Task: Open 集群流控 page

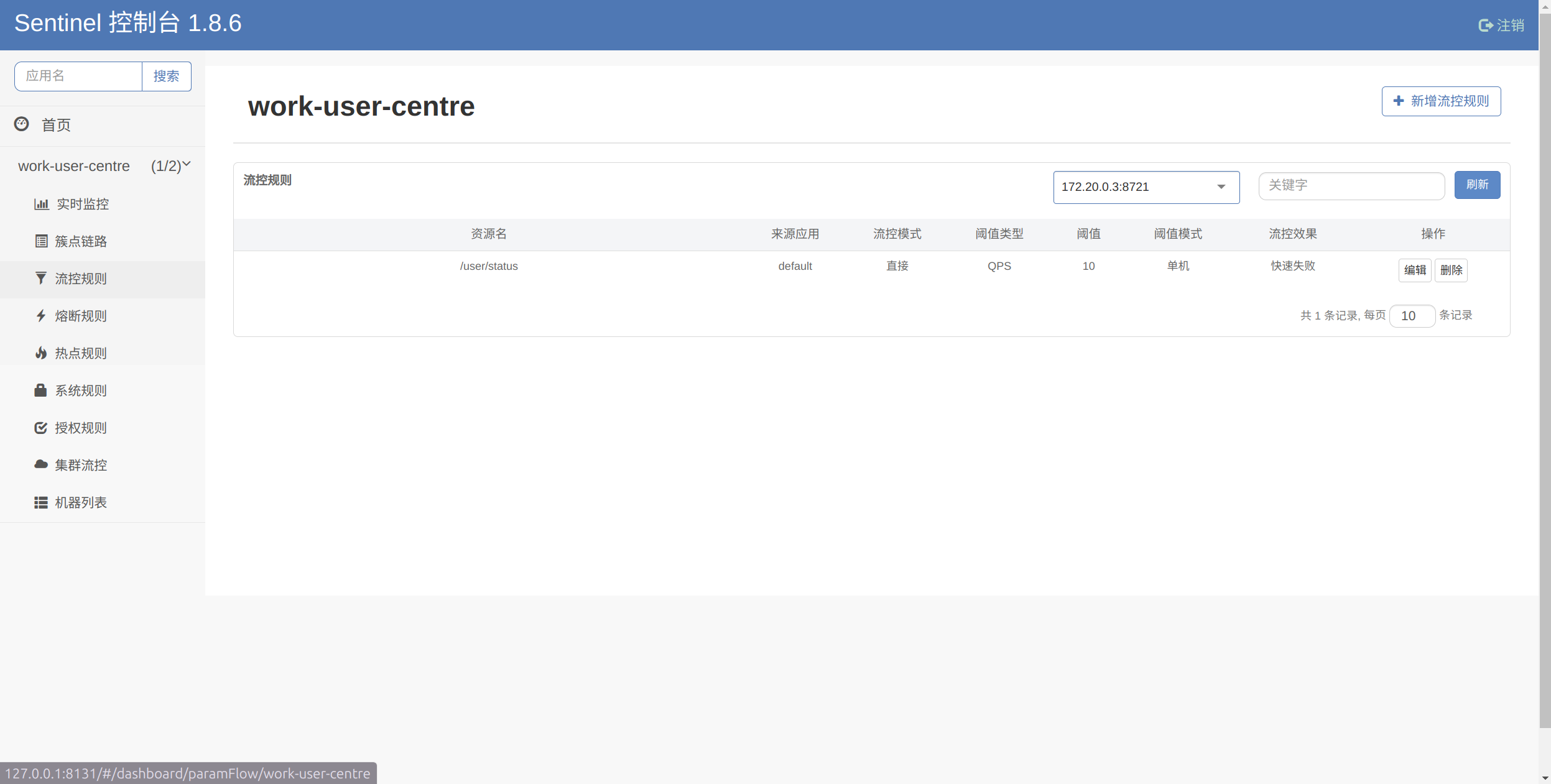Action: (x=81, y=465)
